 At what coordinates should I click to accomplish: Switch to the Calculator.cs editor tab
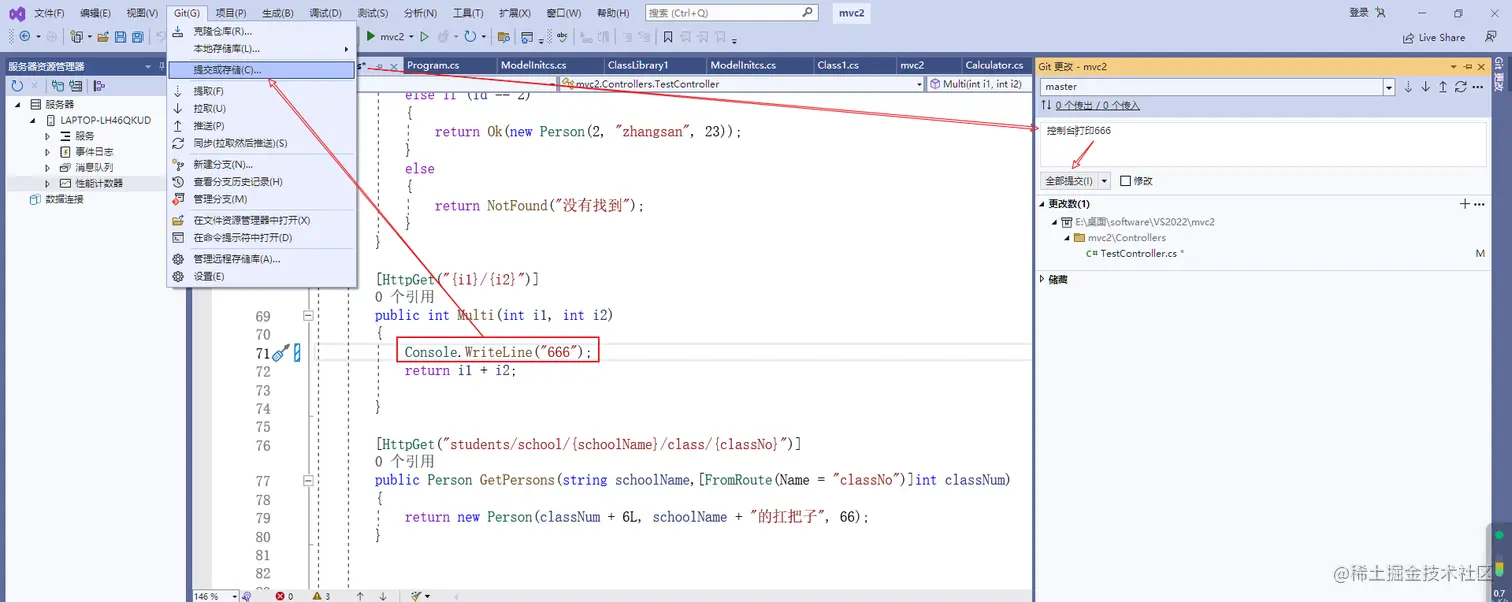[x=994, y=65]
